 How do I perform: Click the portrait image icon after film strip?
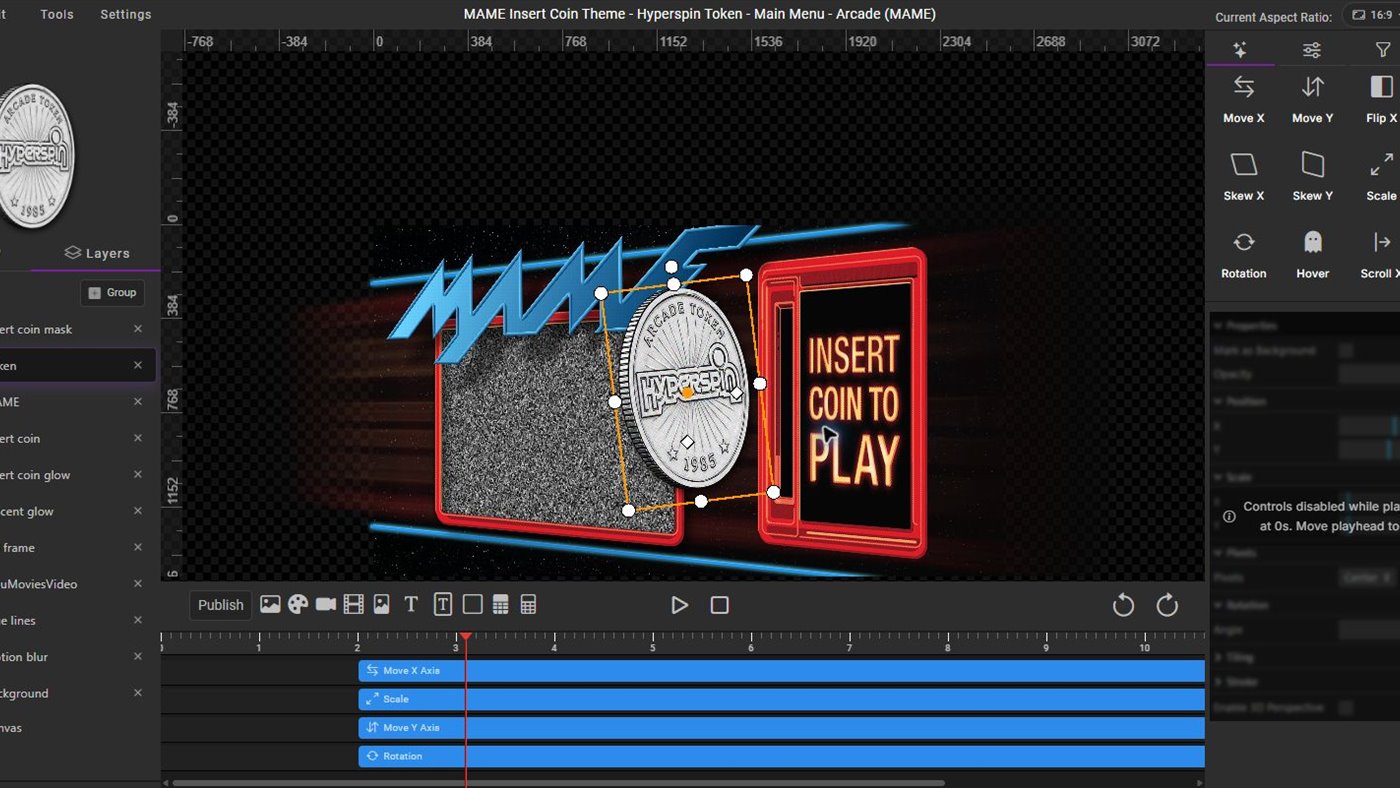381,604
